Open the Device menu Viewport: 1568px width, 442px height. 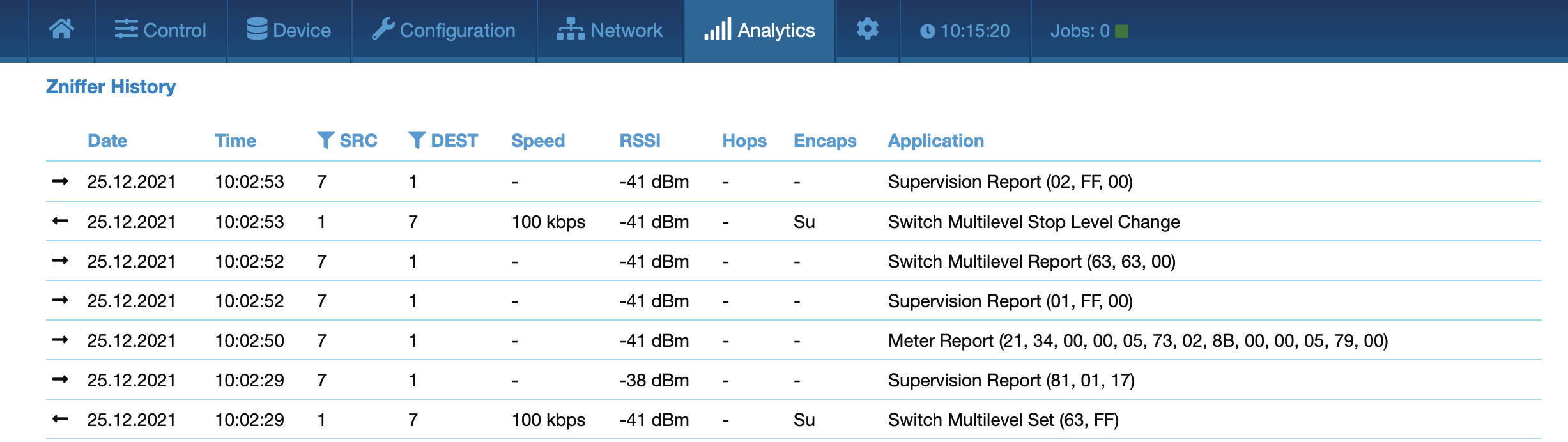(289, 30)
